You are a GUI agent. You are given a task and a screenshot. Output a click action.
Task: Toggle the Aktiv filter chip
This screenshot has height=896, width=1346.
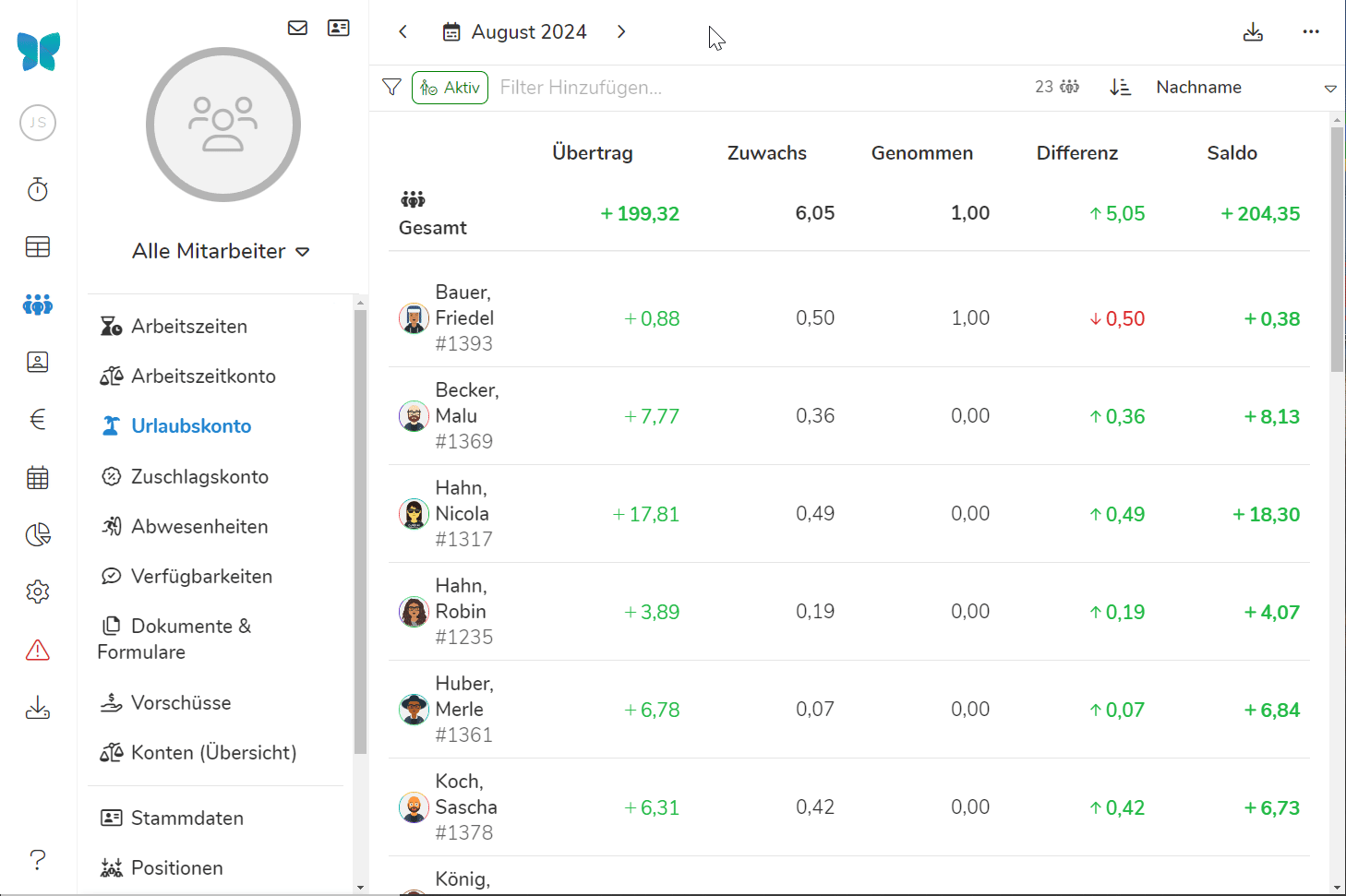(x=450, y=88)
